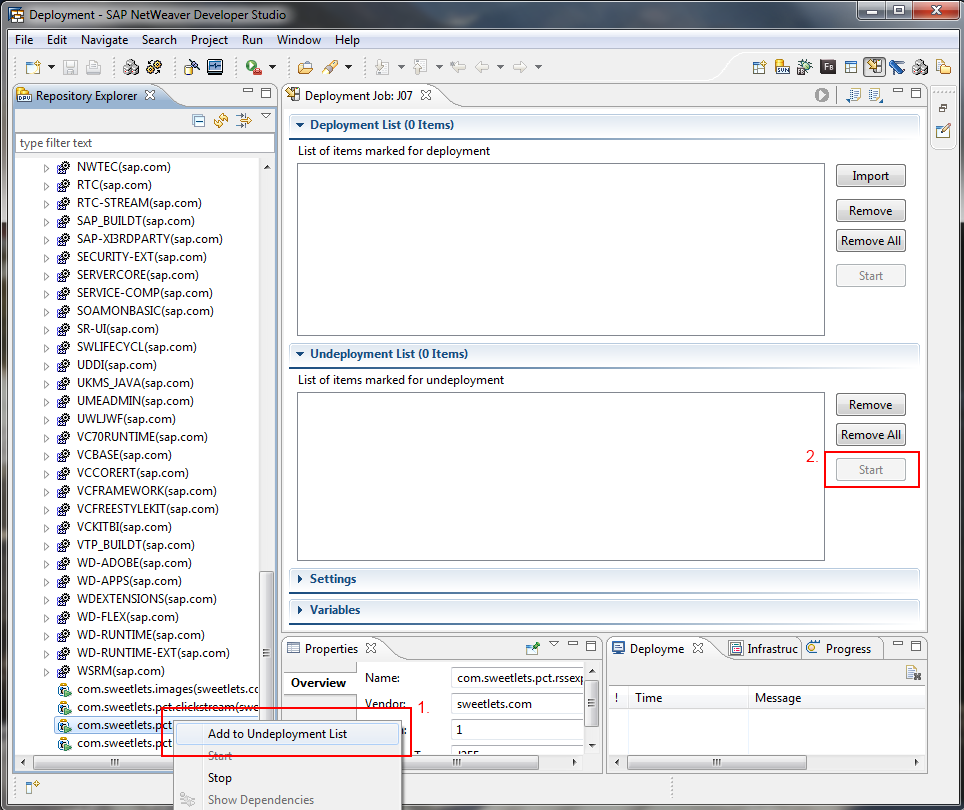Click the Collapse All icon in Repository Explorer

click(199, 121)
